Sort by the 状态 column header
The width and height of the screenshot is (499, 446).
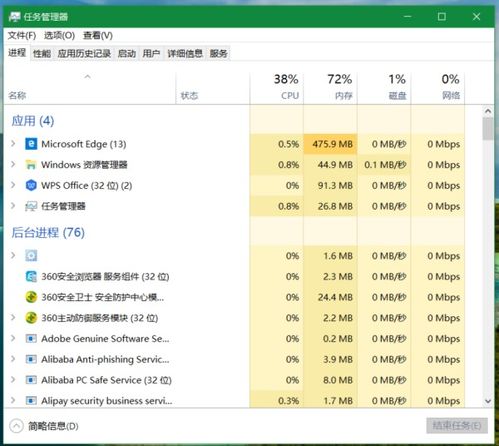[x=212, y=88]
